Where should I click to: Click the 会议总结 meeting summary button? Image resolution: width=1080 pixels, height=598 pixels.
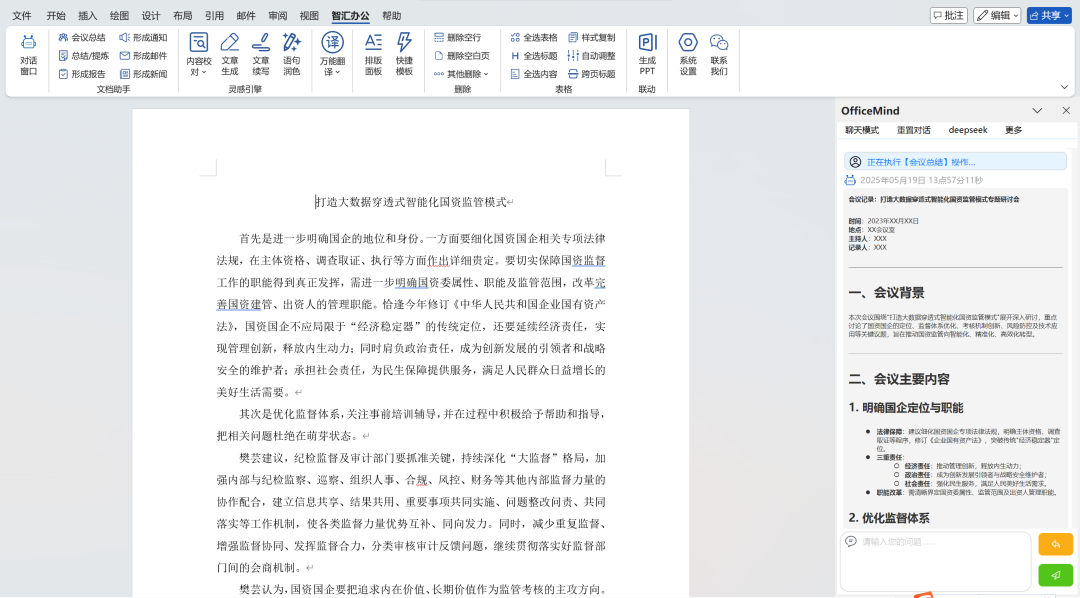click(x=81, y=37)
